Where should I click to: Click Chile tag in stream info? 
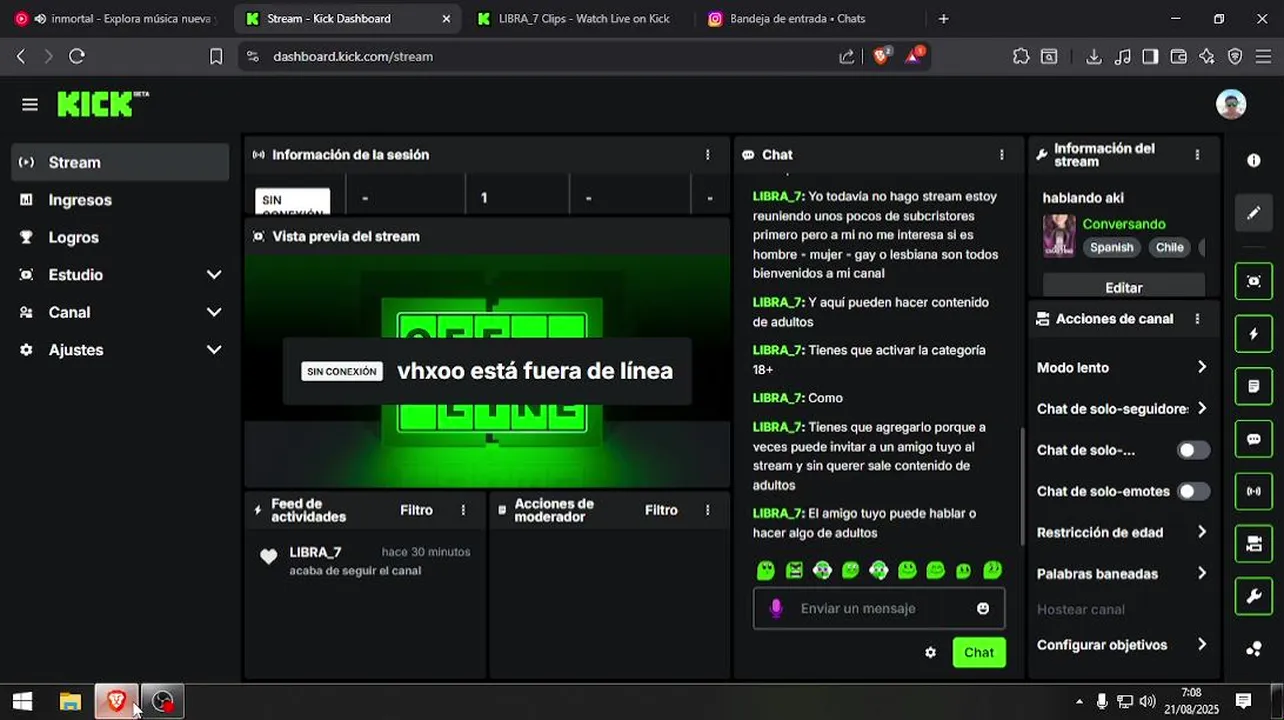point(1170,247)
